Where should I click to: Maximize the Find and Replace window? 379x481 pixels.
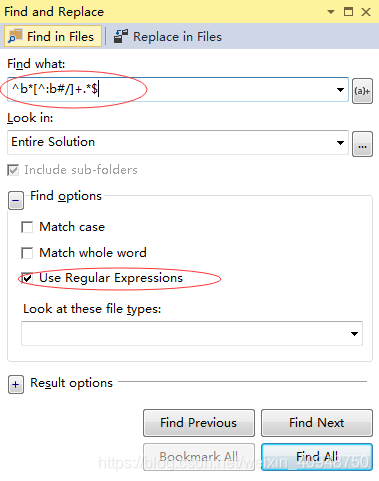(x=348, y=12)
